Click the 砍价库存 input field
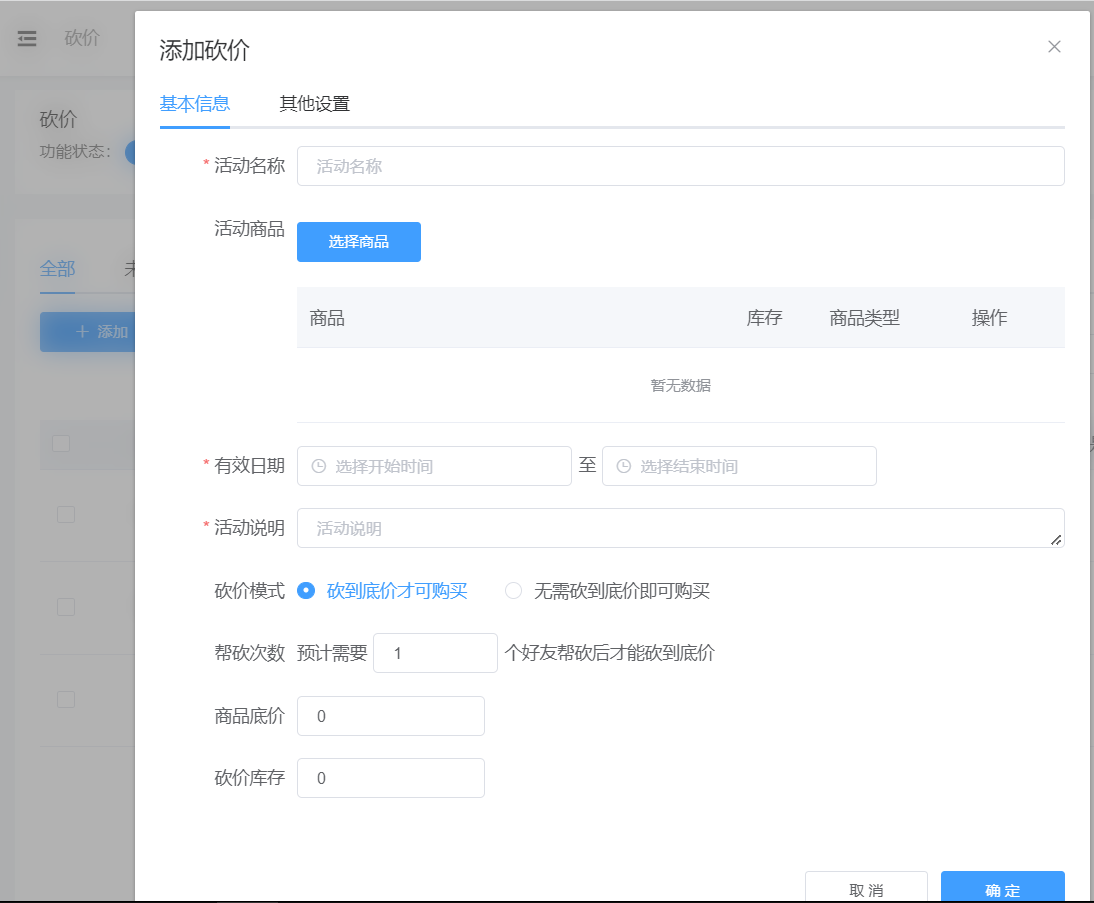This screenshot has height=903, width=1094. coord(390,778)
